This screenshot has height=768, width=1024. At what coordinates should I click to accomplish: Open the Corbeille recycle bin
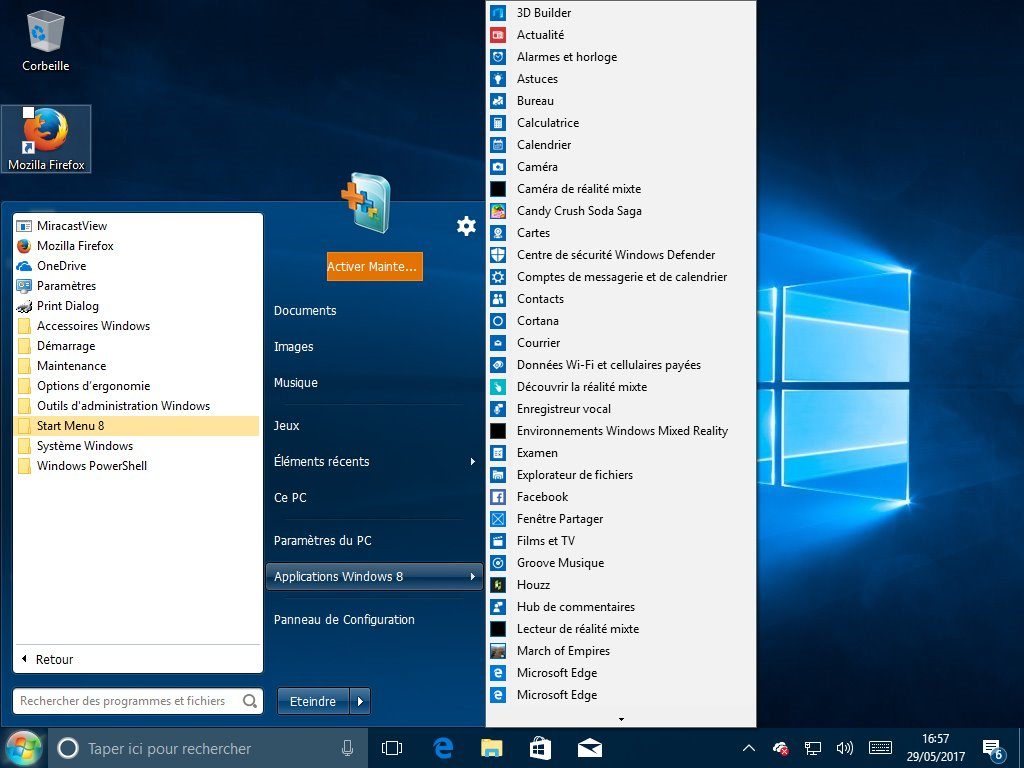click(45, 40)
